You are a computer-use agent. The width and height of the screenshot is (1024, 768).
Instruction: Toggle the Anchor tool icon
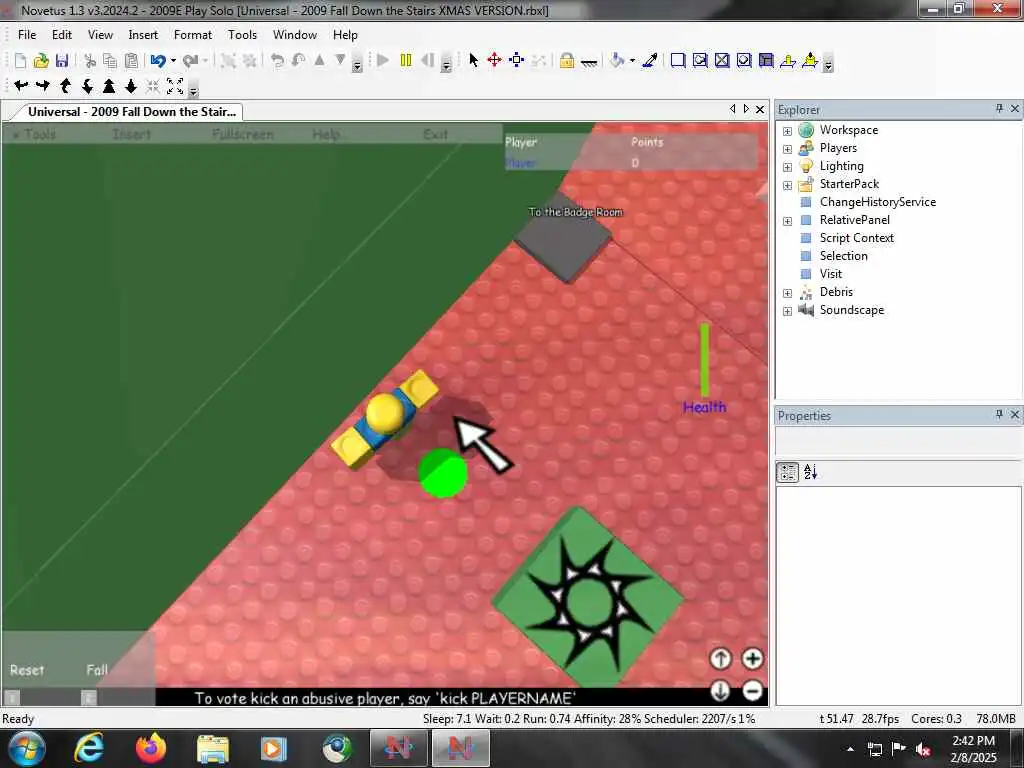pyautogui.click(x=589, y=62)
